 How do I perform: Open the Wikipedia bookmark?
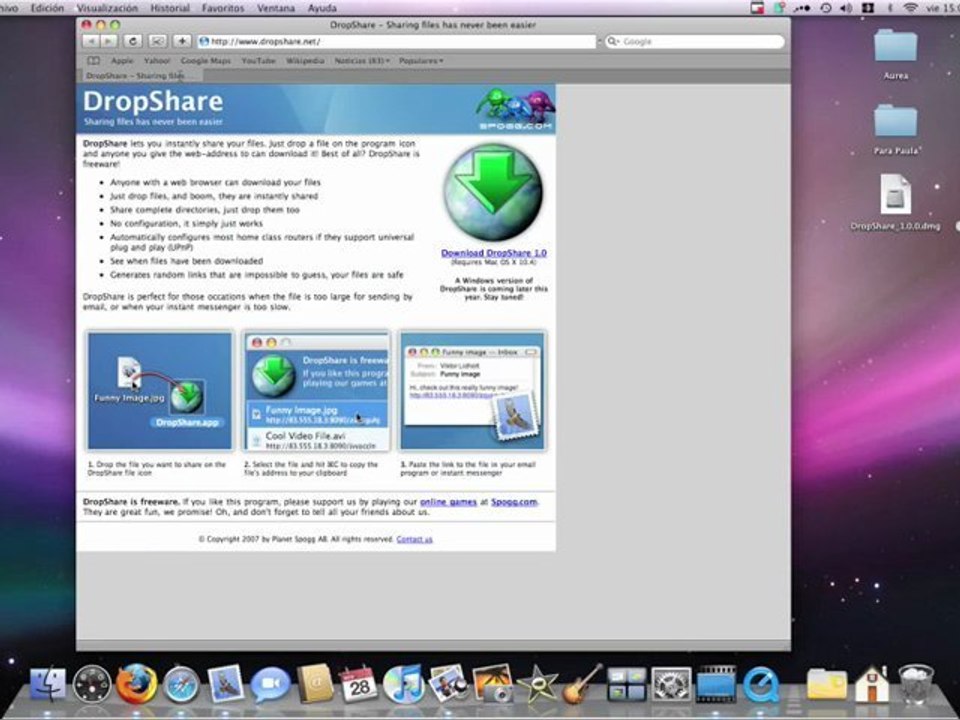[x=305, y=61]
